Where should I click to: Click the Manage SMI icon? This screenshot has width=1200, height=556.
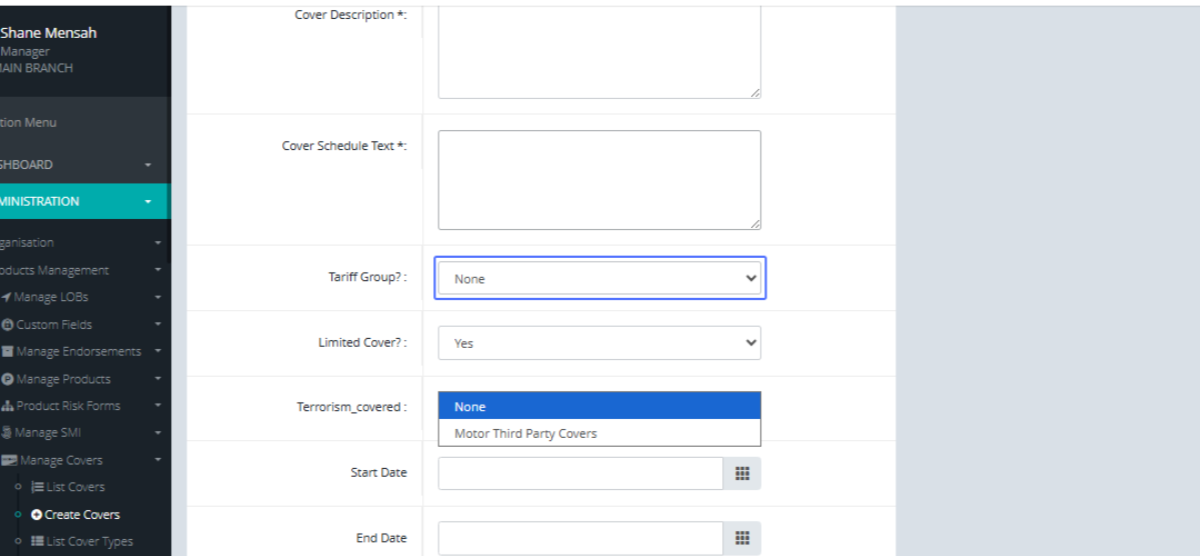pos(6,433)
